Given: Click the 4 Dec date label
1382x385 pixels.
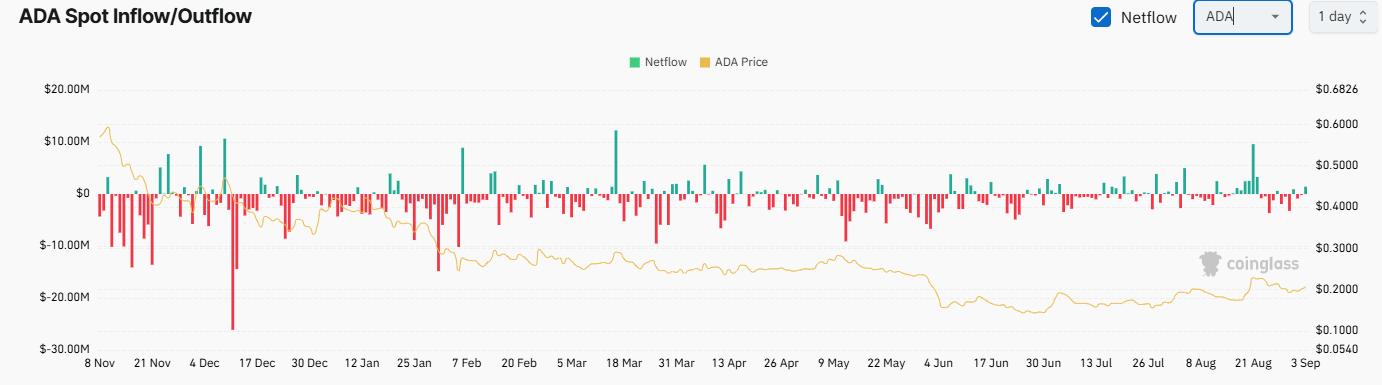Looking at the screenshot, I should coord(205,364).
